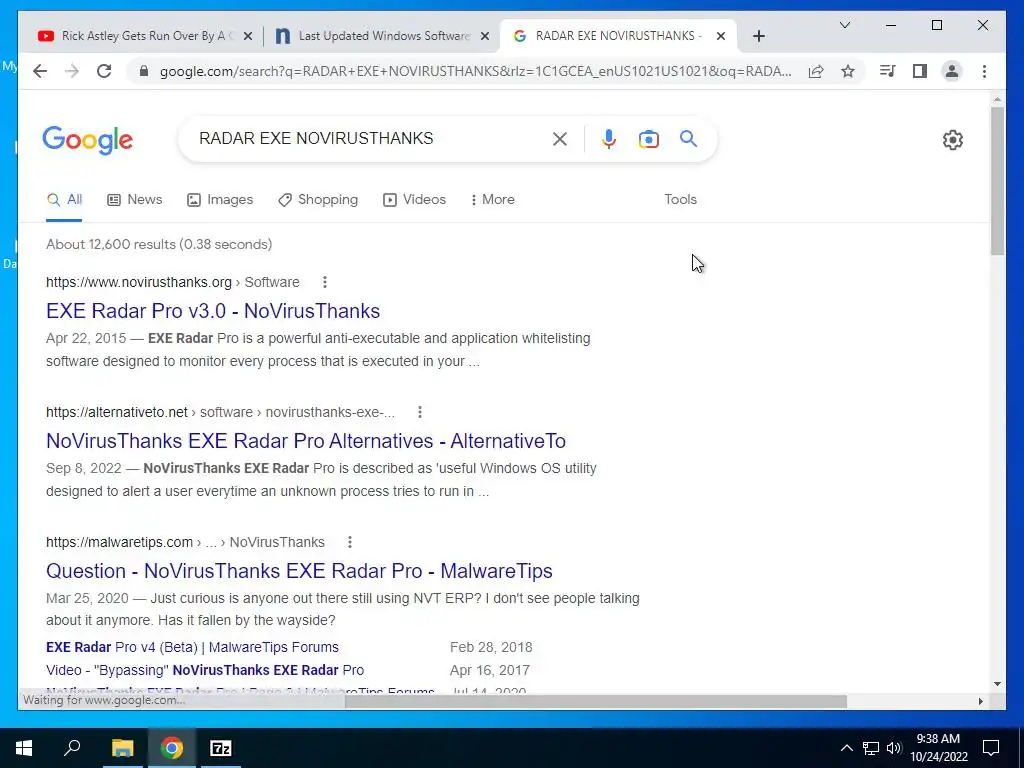Open the tab search dropdown chevron
Screen dimensions: 1024x768
[x=844, y=25]
